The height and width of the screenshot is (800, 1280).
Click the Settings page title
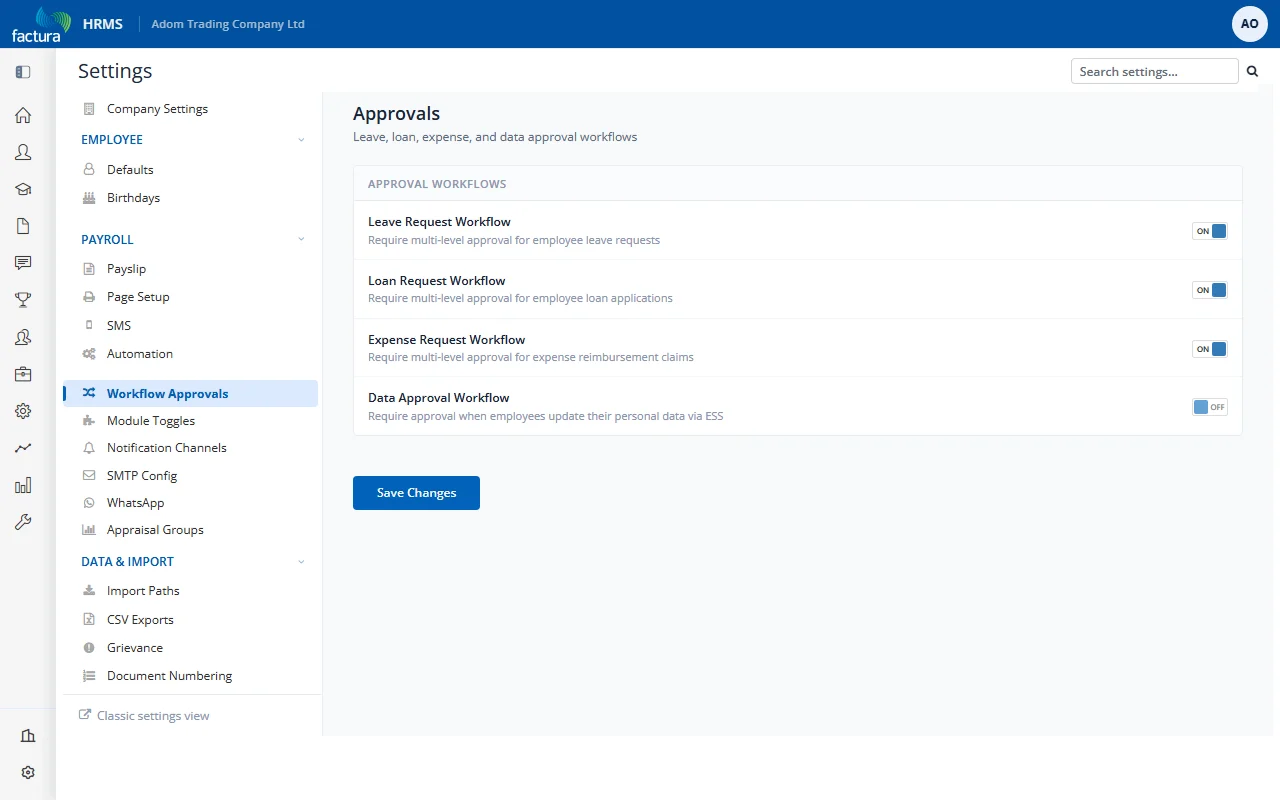click(x=115, y=71)
